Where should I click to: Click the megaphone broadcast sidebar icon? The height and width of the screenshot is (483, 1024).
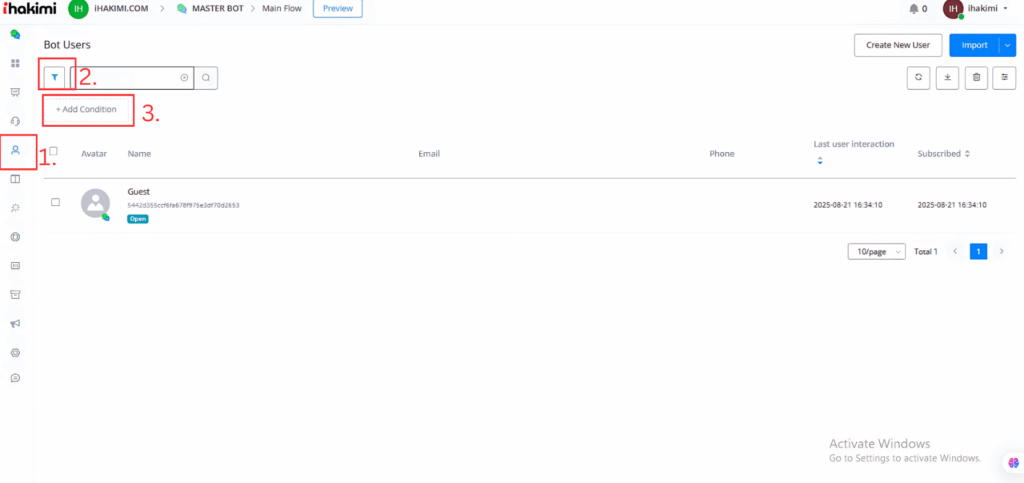pyautogui.click(x=15, y=323)
